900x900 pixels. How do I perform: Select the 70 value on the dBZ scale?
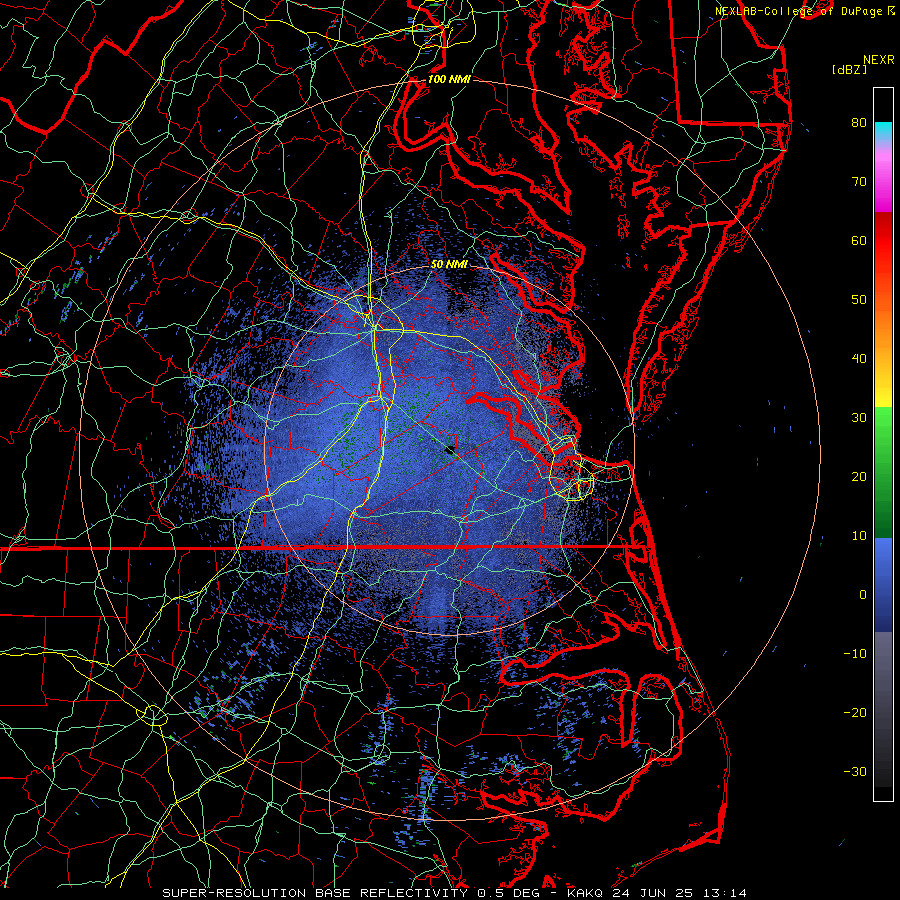[859, 181]
